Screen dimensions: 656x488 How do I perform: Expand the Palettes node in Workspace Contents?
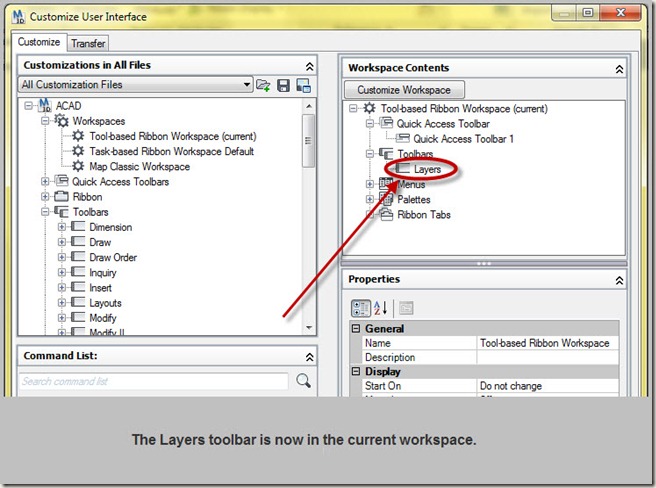coord(369,199)
